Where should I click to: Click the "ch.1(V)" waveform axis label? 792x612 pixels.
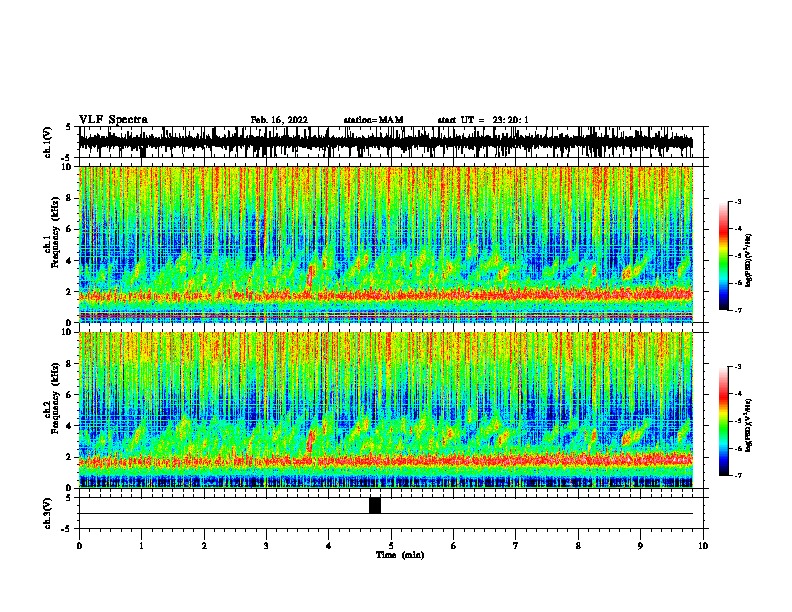48,142
